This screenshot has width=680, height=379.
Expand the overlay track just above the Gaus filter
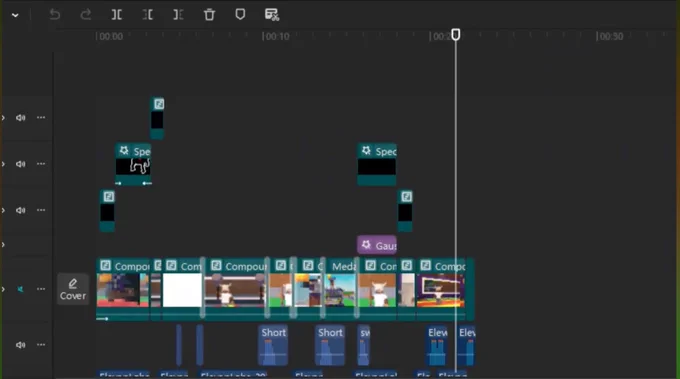click(3, 210)
